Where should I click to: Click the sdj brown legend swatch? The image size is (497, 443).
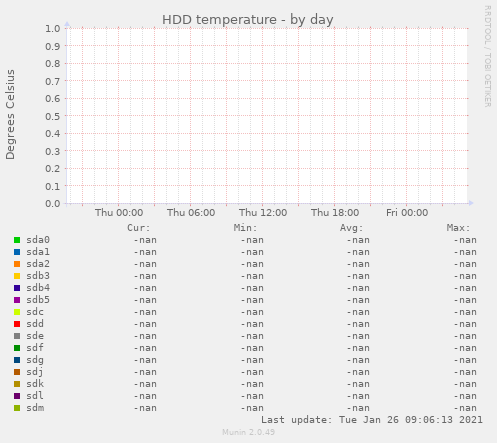point(17,372)
